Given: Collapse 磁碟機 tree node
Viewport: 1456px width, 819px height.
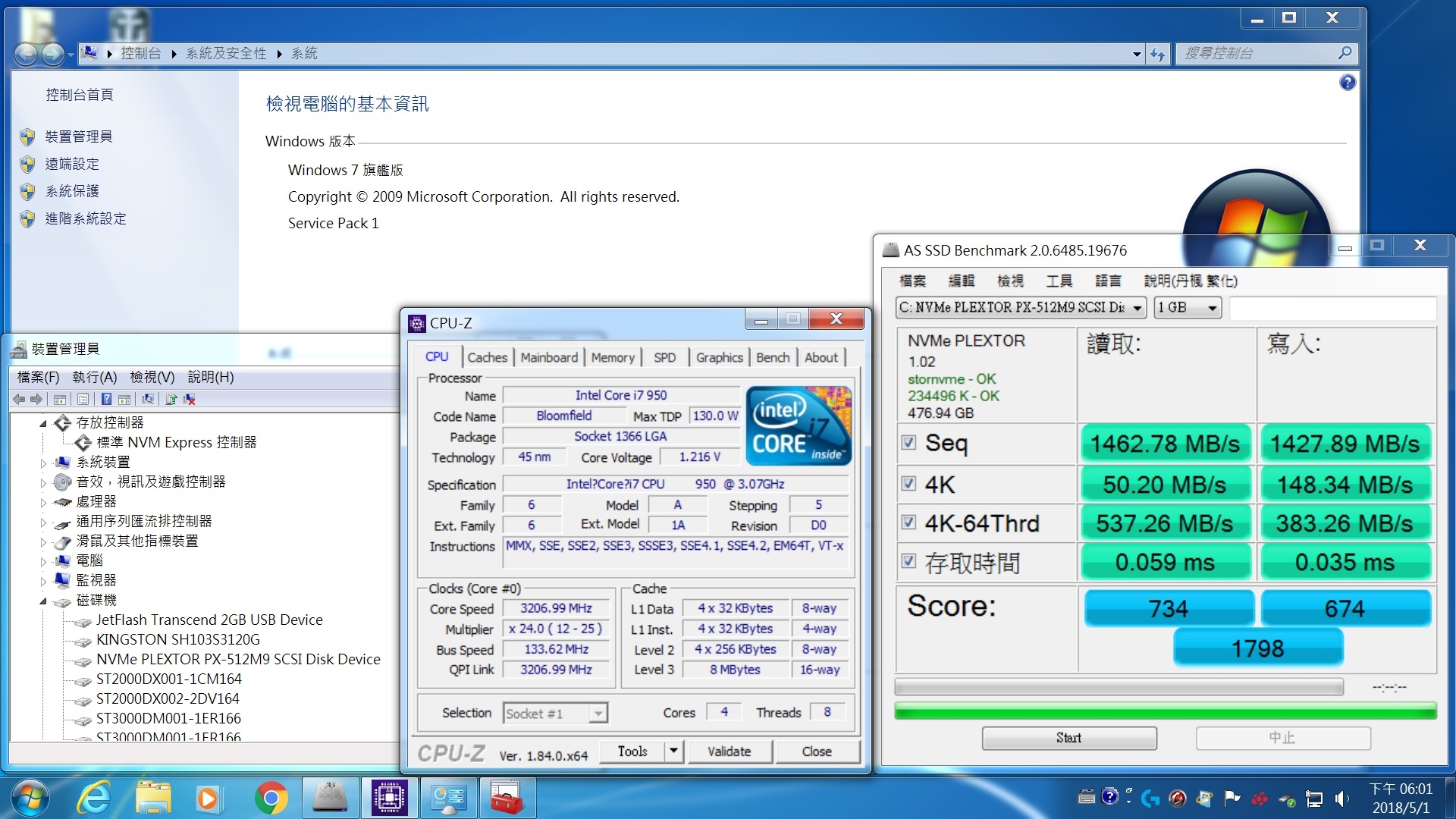Looking at the screenshot, I should coord(43,601).
